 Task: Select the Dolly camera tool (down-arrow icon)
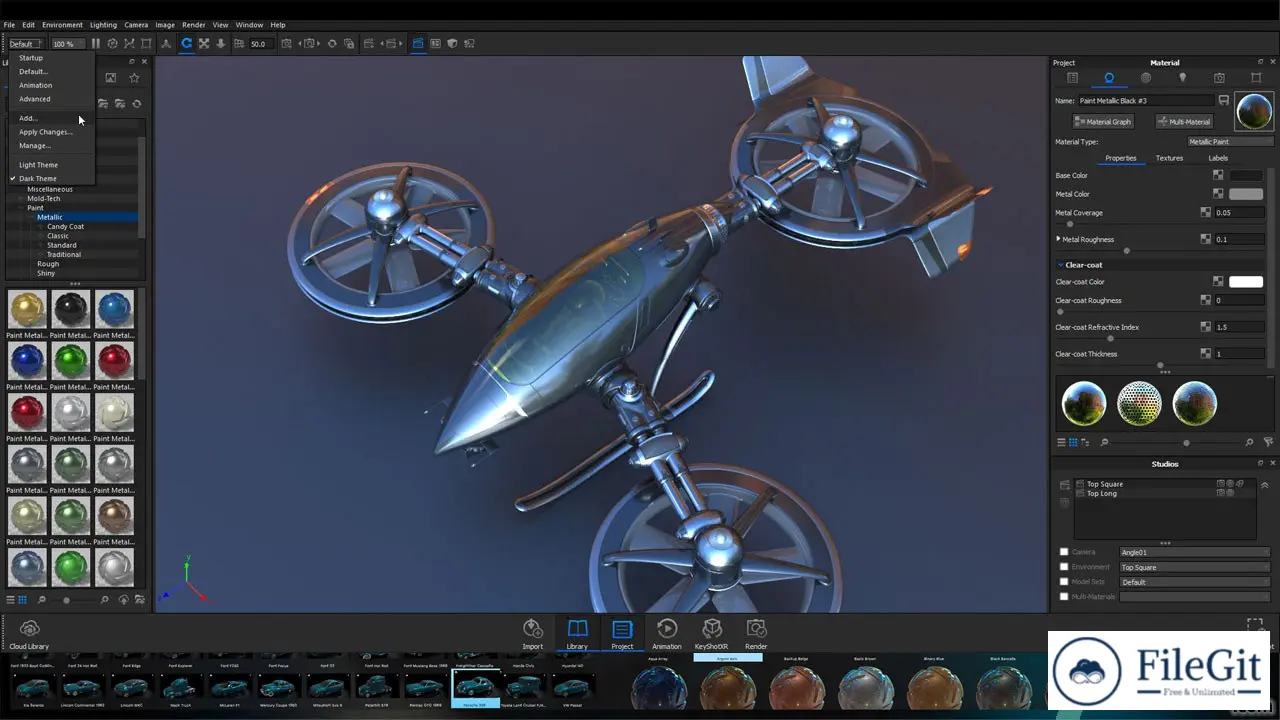click(x=221, y=44)
